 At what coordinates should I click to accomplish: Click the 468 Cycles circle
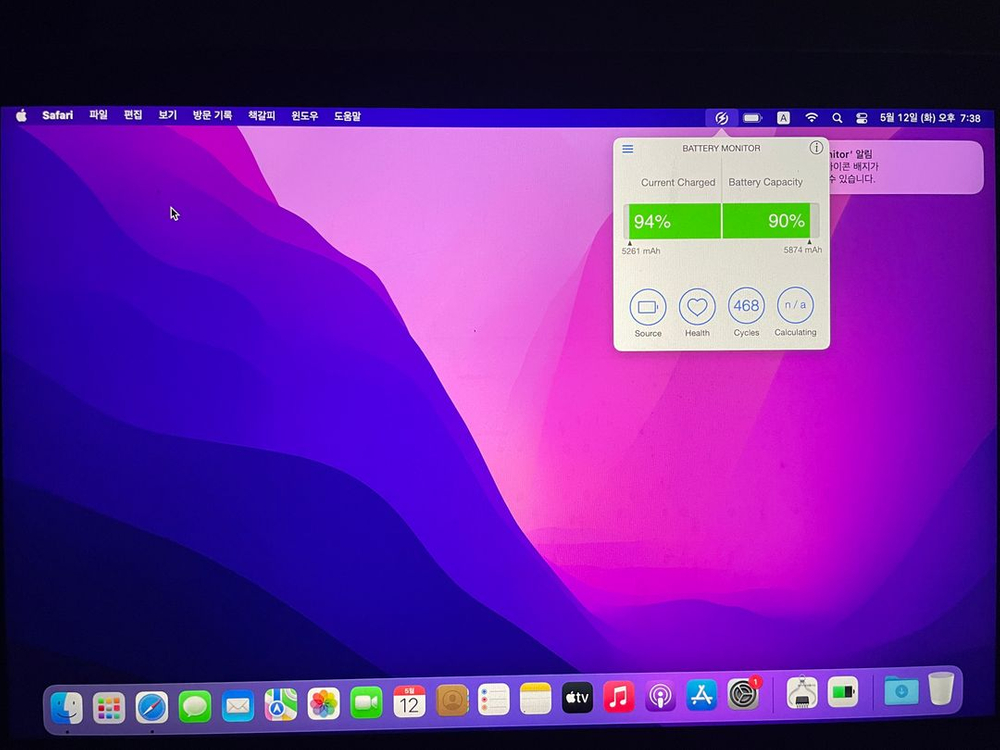coord(746,306)
